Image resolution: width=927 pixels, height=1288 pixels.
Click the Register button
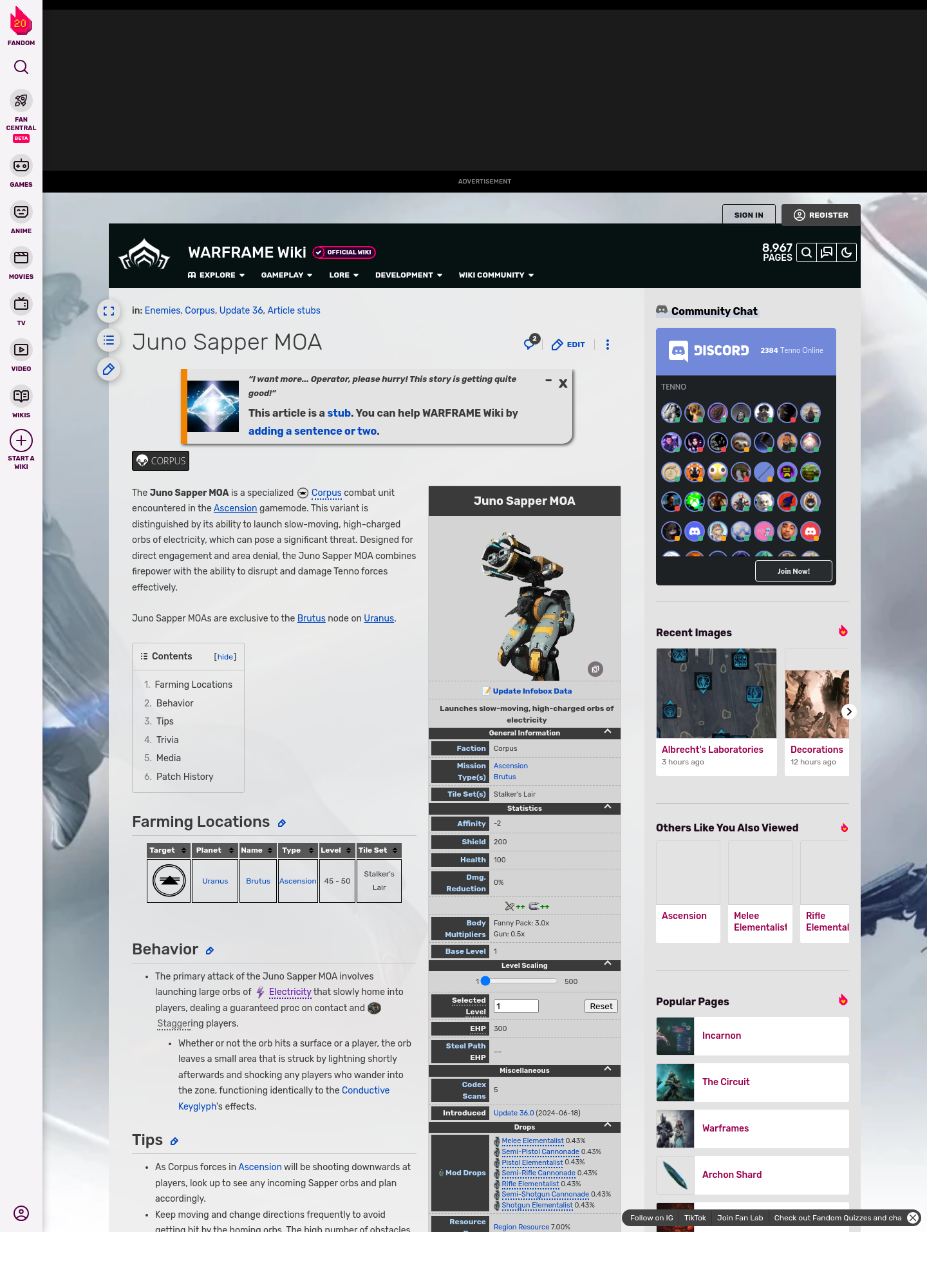[x=821, y=215]
